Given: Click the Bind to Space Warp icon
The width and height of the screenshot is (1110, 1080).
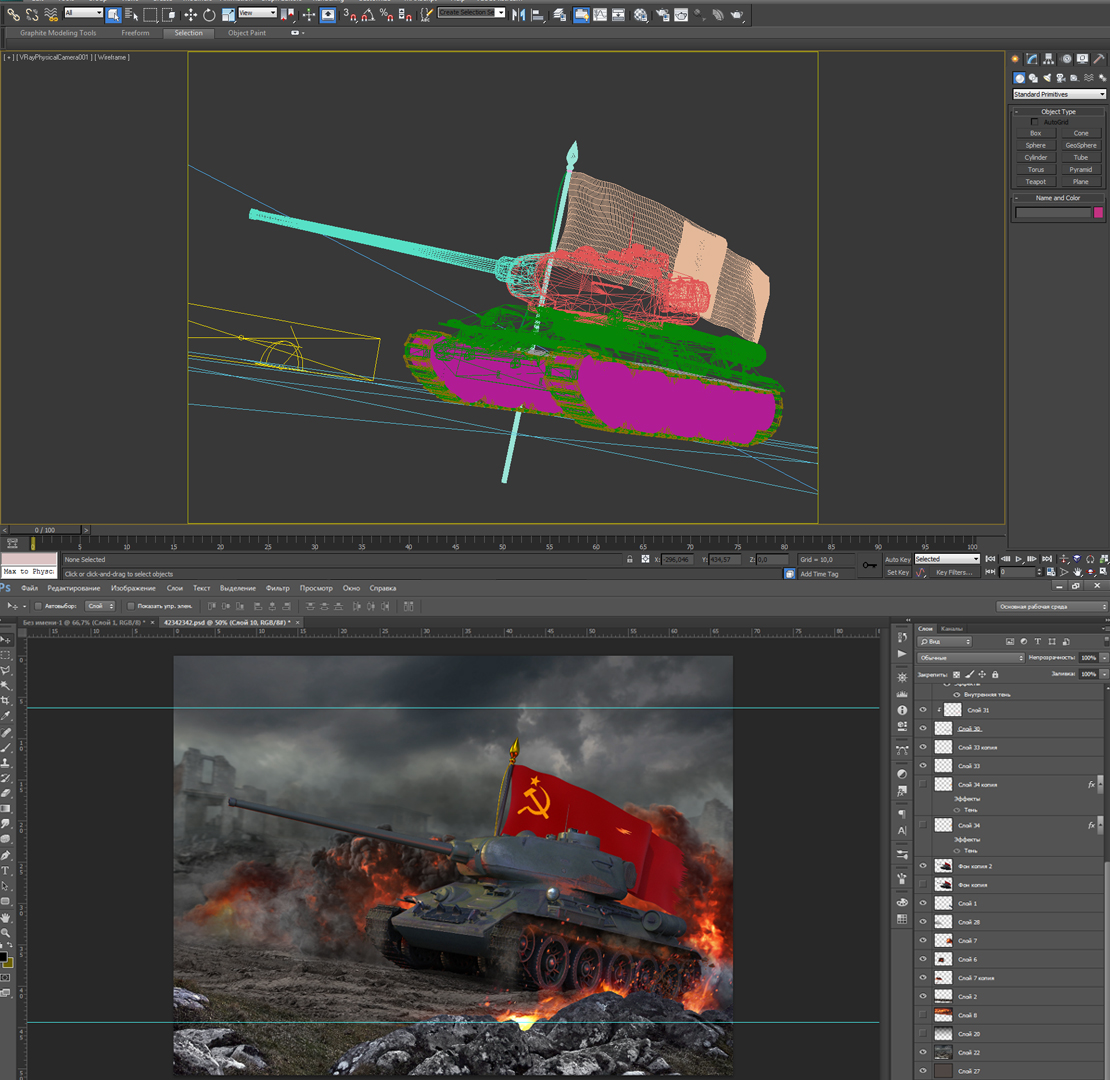Looking at the screenshot, I should [x=51, y=14].
